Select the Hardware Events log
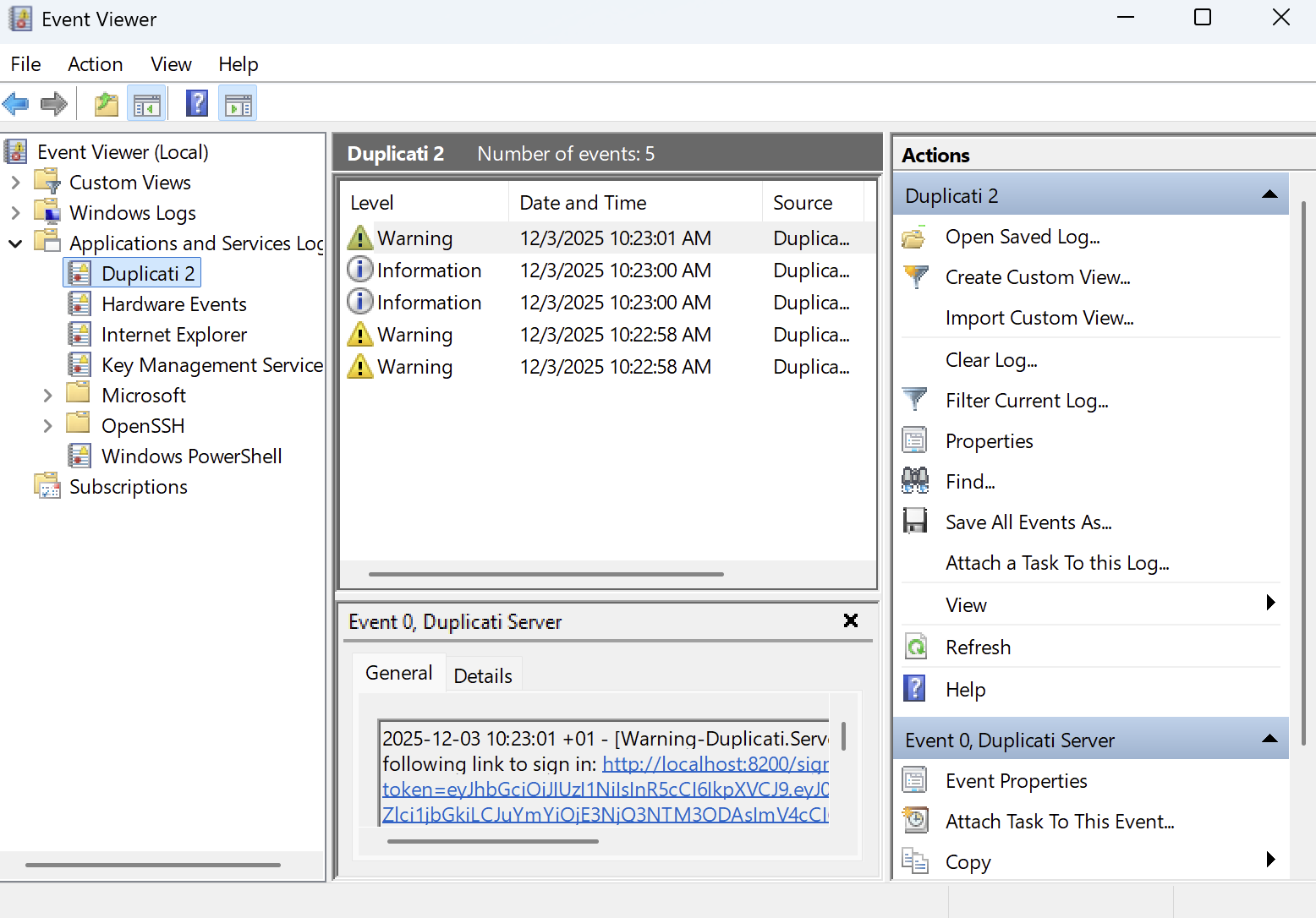1316x918 pixels. coord(173,304)
